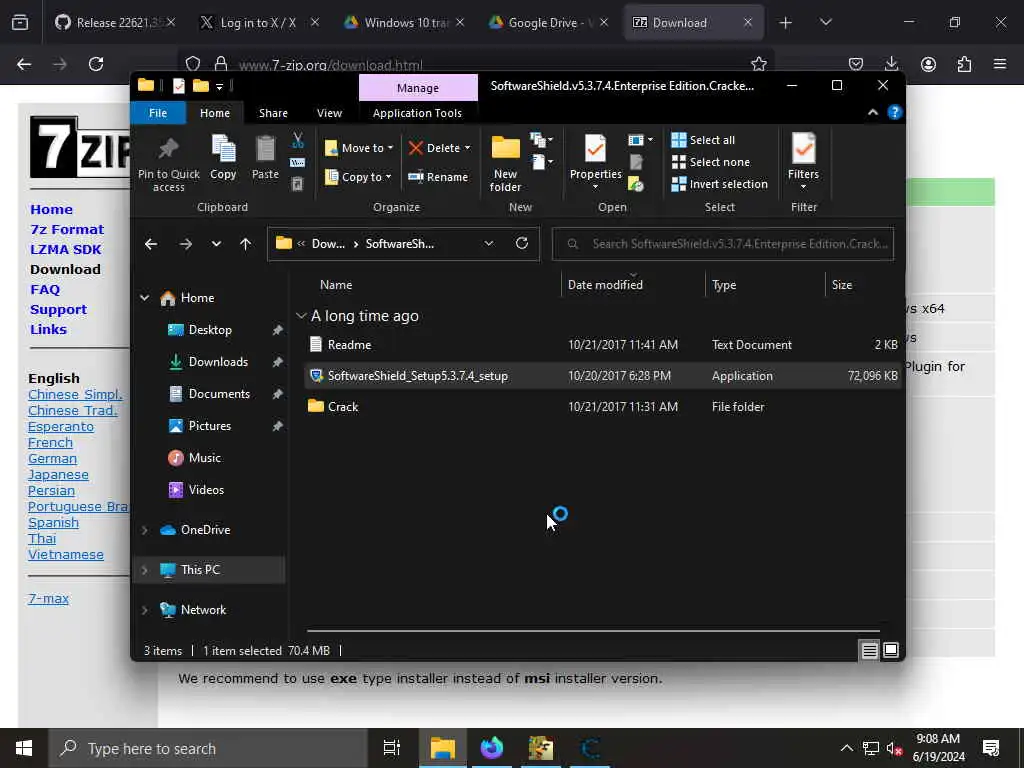Click the Paste icon in ribbon
The height and width of the screenshot is (768, 1024).
[x=265, y=149]
